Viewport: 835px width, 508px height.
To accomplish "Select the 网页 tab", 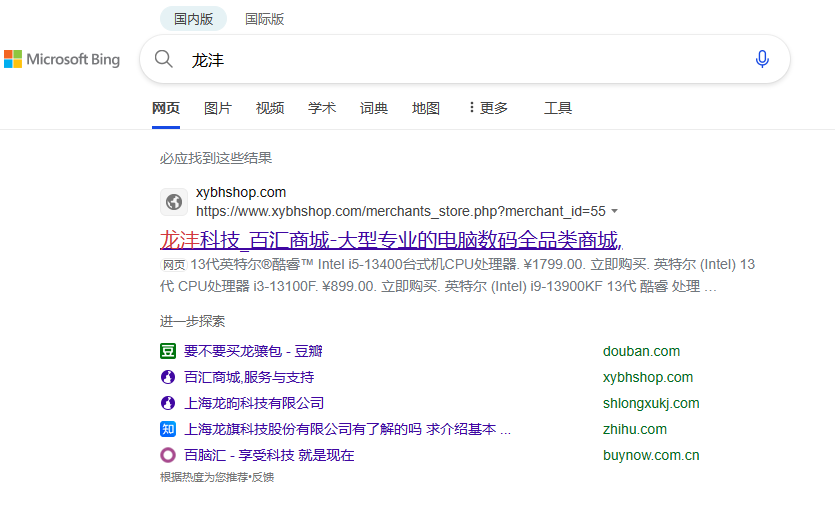I will (x=166, y=108).
